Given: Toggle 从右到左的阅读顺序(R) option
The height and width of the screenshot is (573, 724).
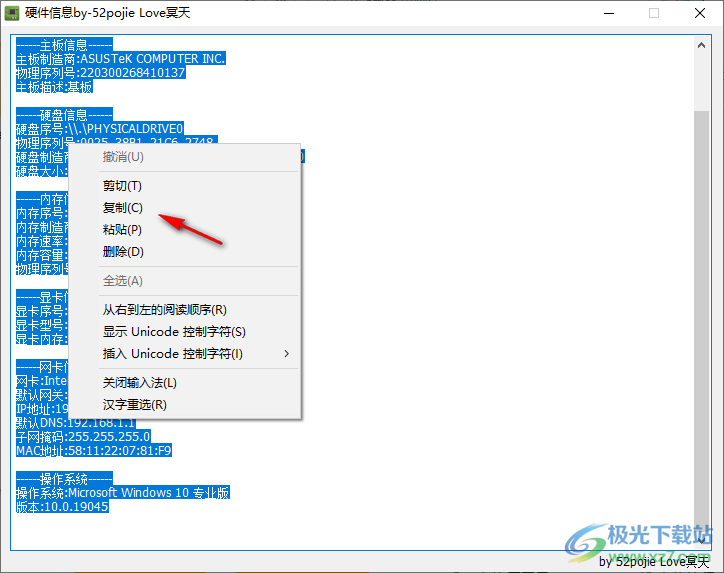Looking at the screenshot, I should pyautogui.click(x=165, y=310).
